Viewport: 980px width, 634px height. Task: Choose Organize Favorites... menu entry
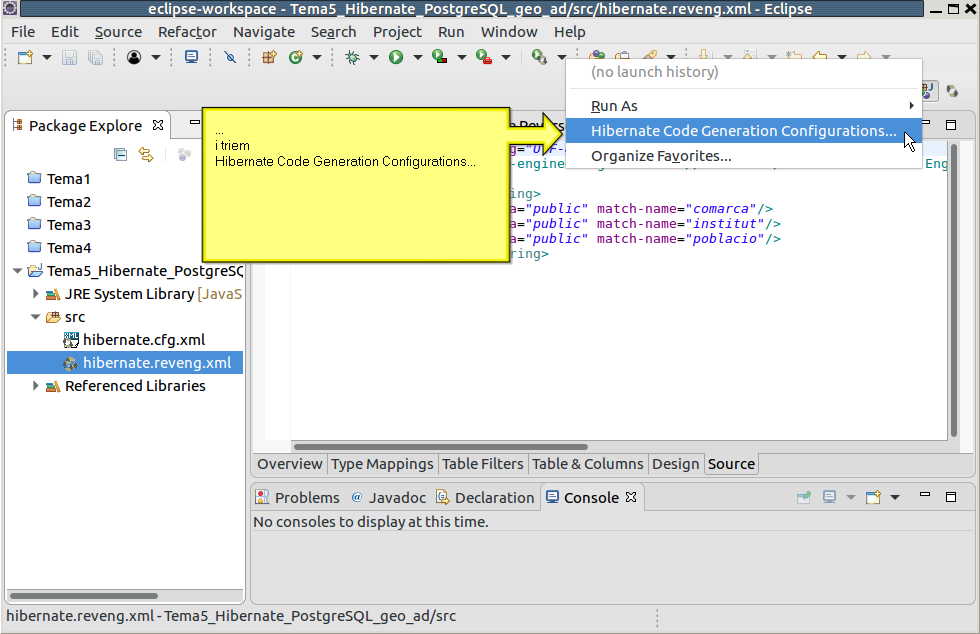tap(744, 156)
